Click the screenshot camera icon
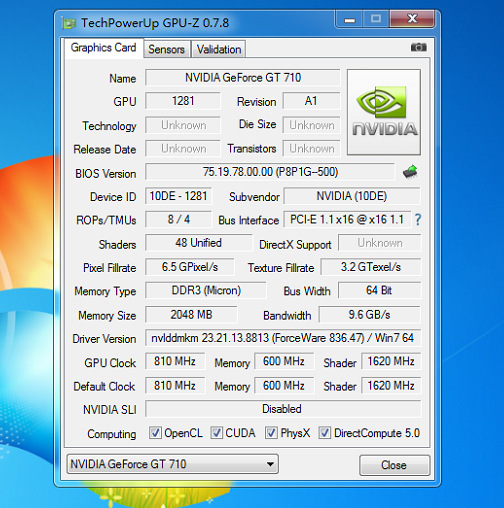 419,47
